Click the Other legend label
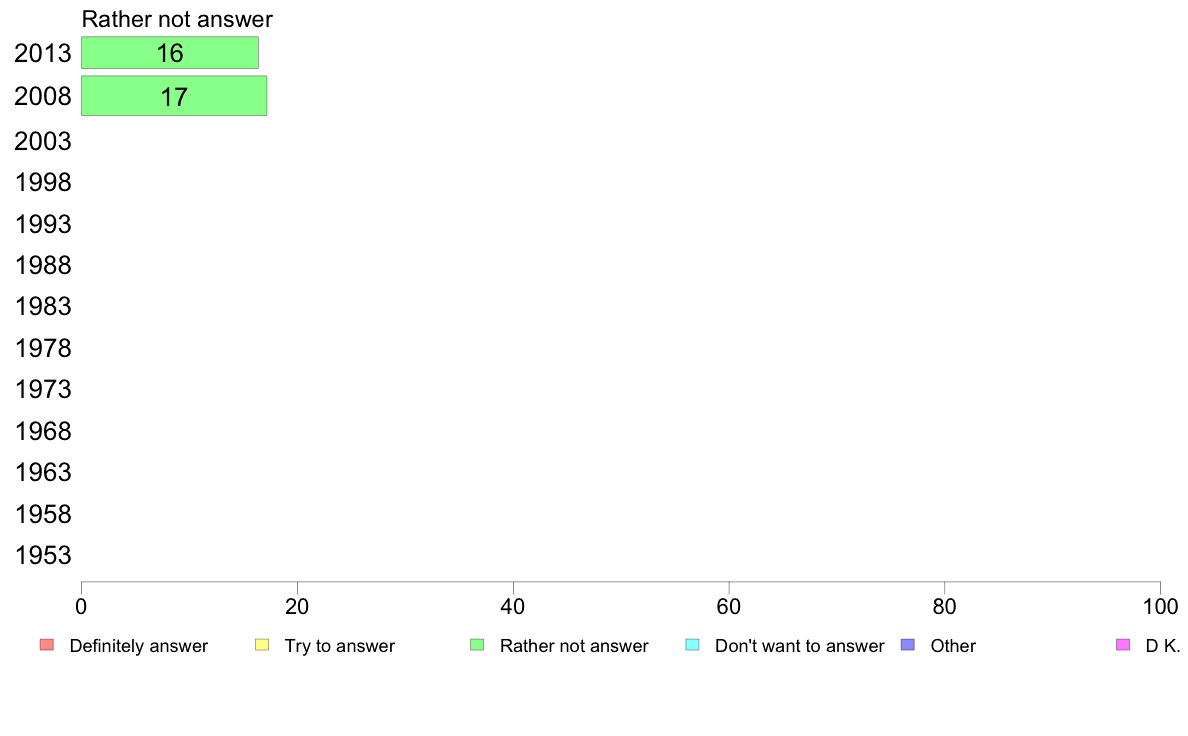 click(952, 646)
